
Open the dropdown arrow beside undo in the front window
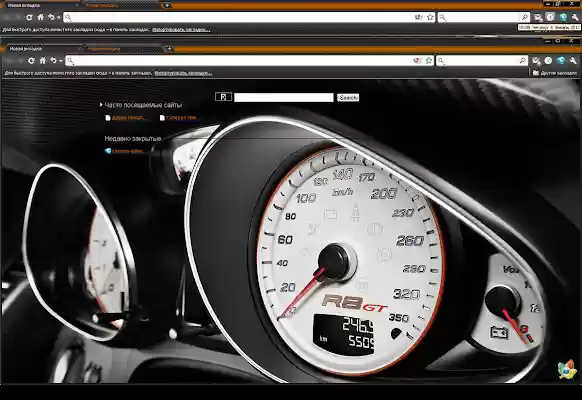[x=61, y=61]
